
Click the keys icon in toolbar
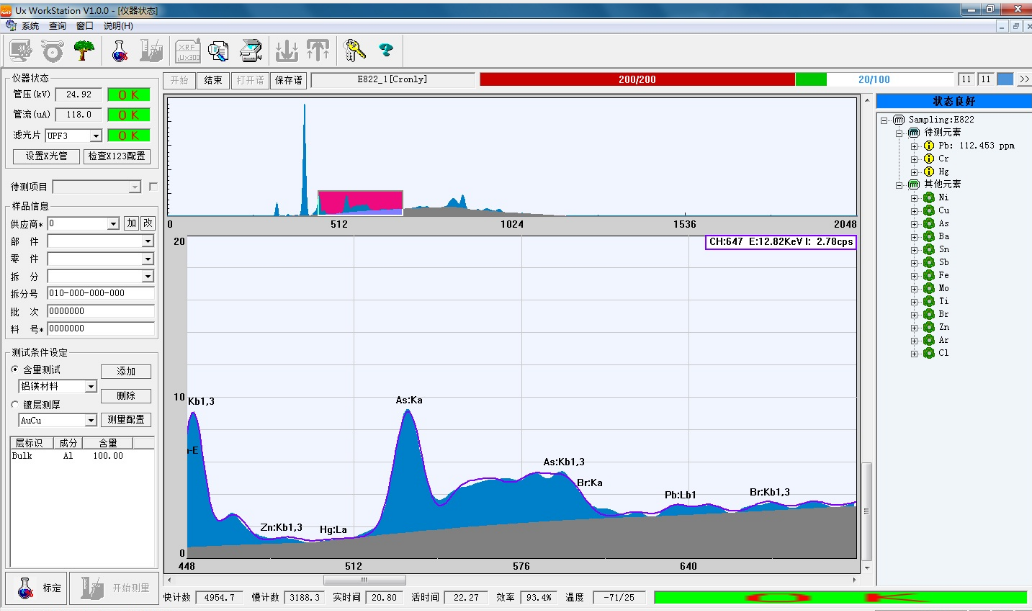(355, 50)
